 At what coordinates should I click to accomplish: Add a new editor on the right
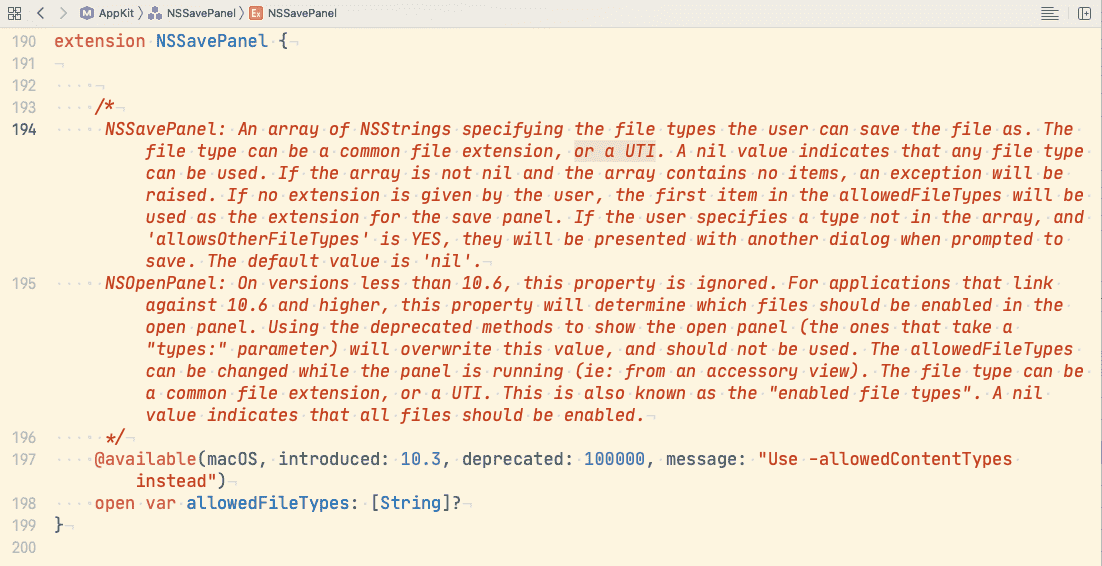tap(1084, 13)
